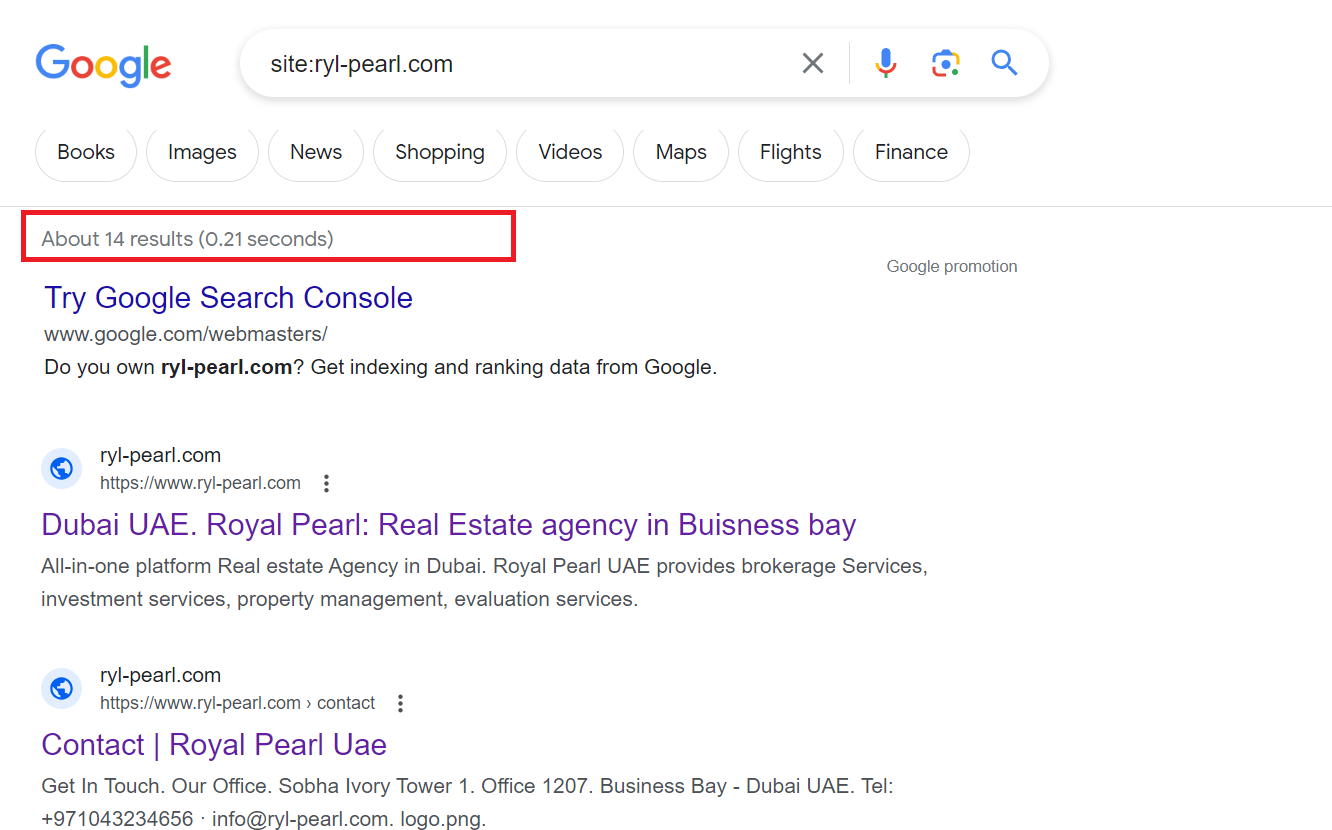The width and height of the screenshot is (1332, 830).
Task: Select the Videos filter tab
Action: point(570,152)
